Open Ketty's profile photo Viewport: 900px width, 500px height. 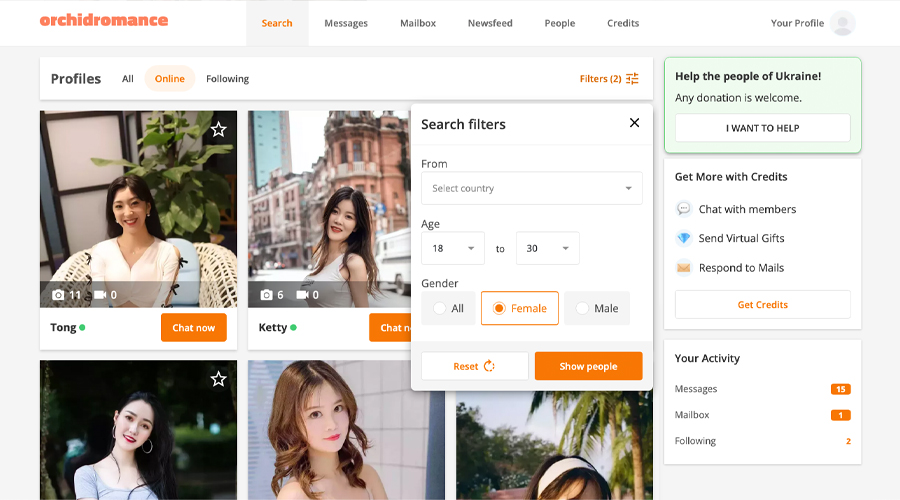coord(329,209)
